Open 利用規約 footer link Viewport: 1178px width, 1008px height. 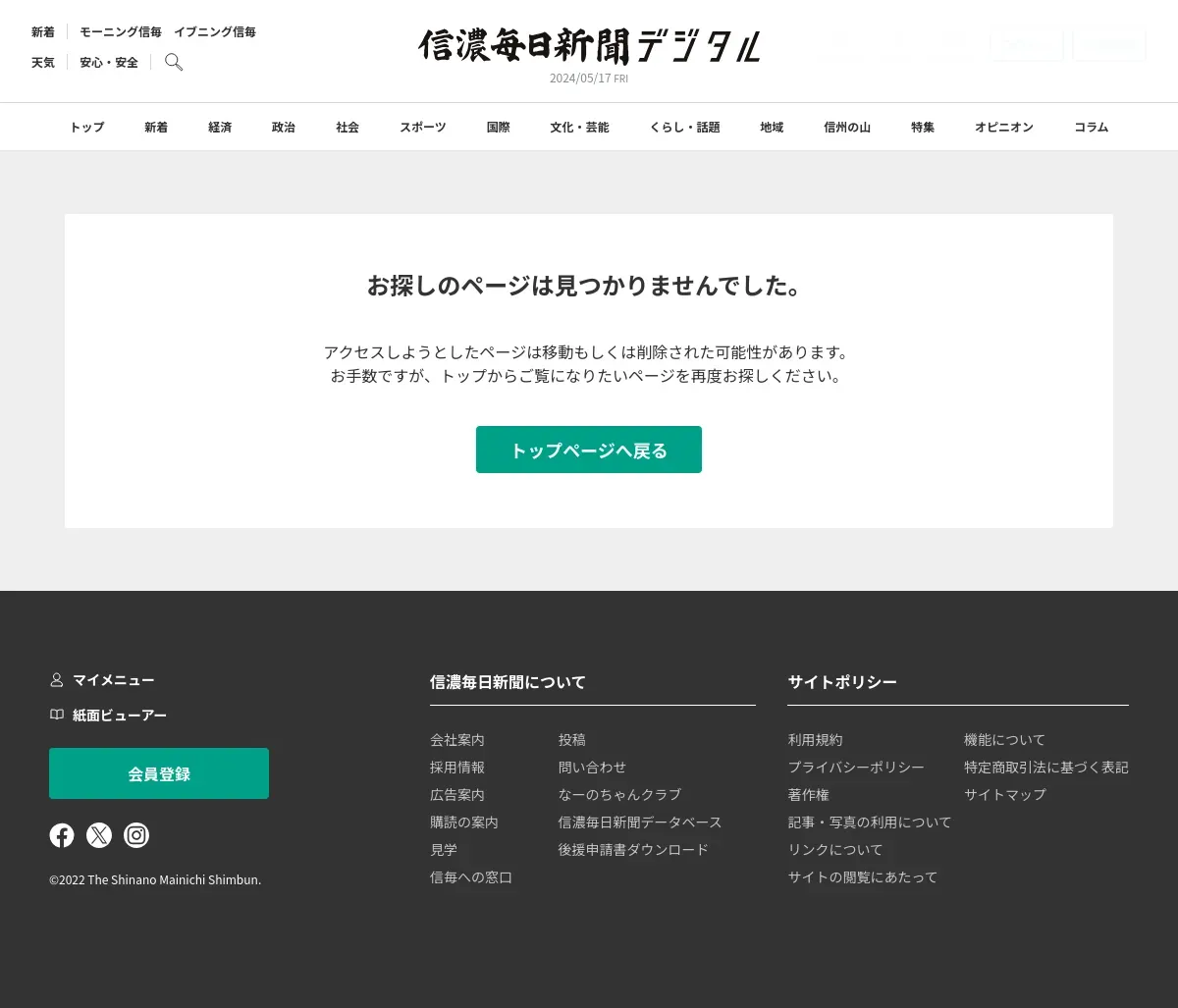(816, 740)
